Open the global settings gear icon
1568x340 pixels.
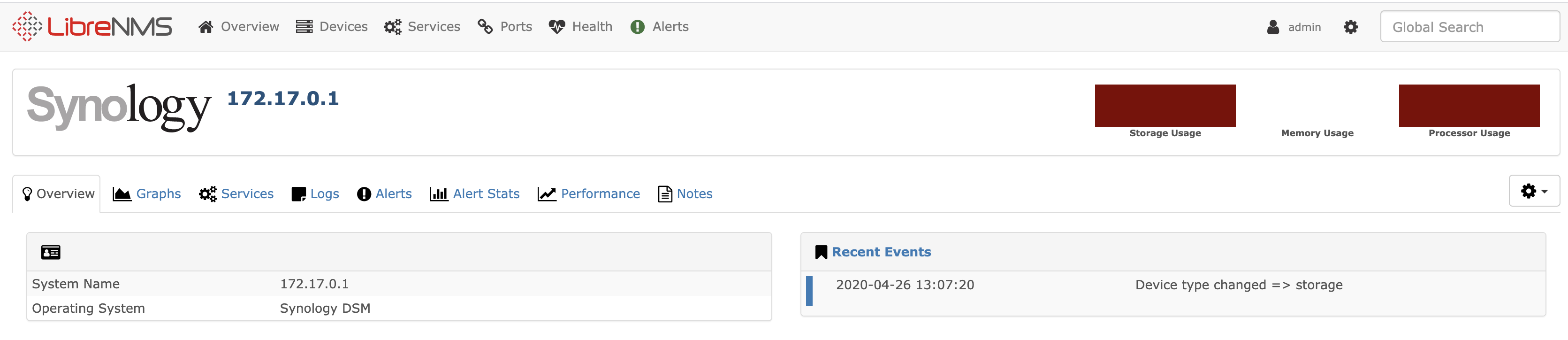(x=1350, y=27)
